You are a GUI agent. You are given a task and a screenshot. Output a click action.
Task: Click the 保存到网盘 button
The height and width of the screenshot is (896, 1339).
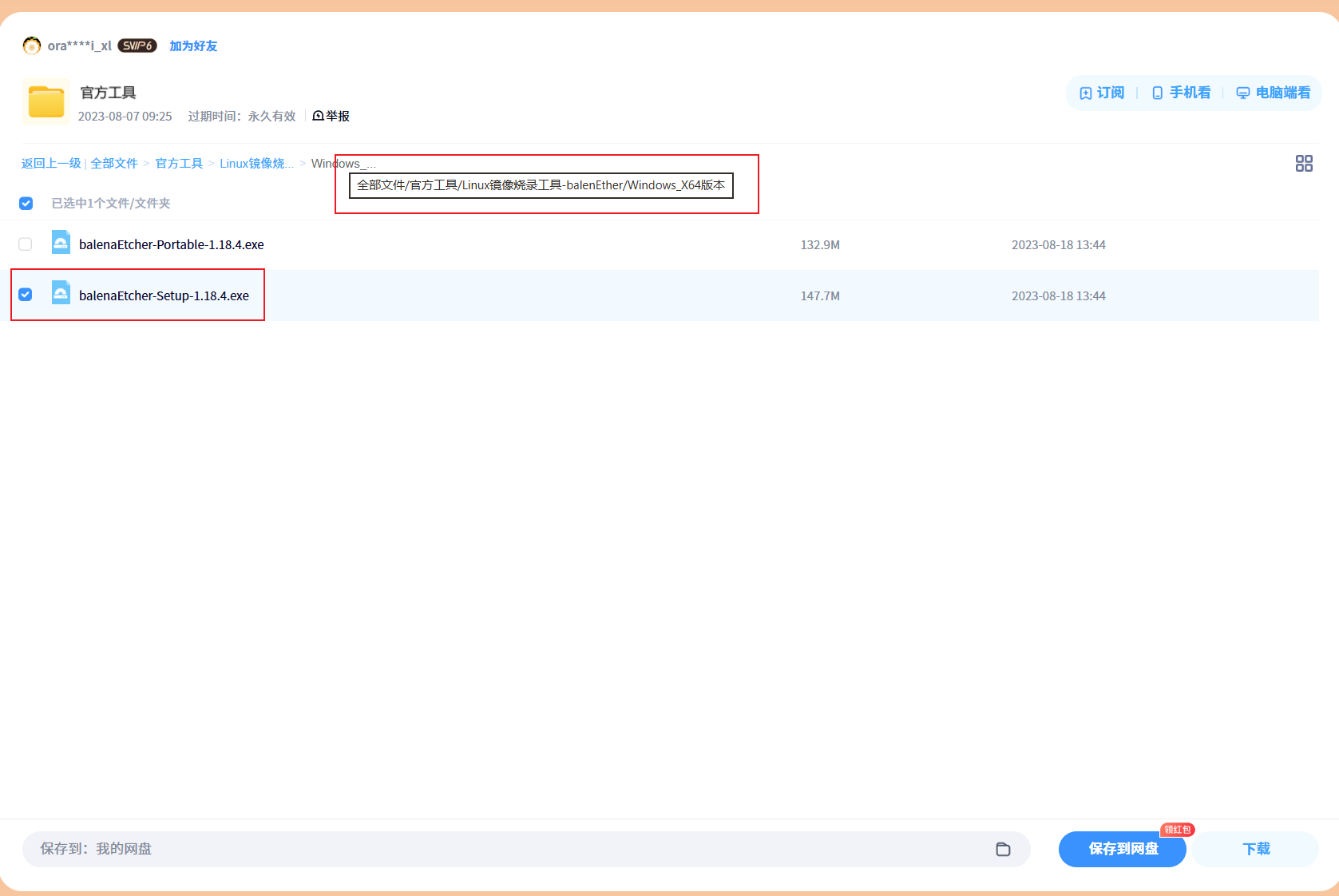[1123, 849]
